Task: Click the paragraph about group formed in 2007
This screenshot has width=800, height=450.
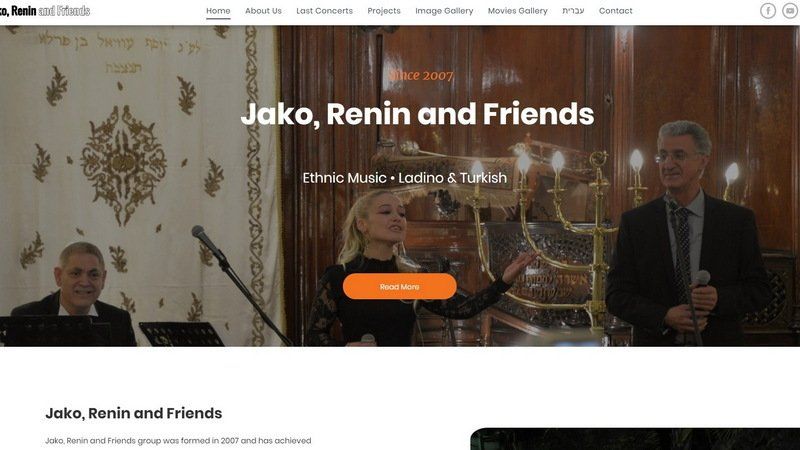Action: [178, 441]
